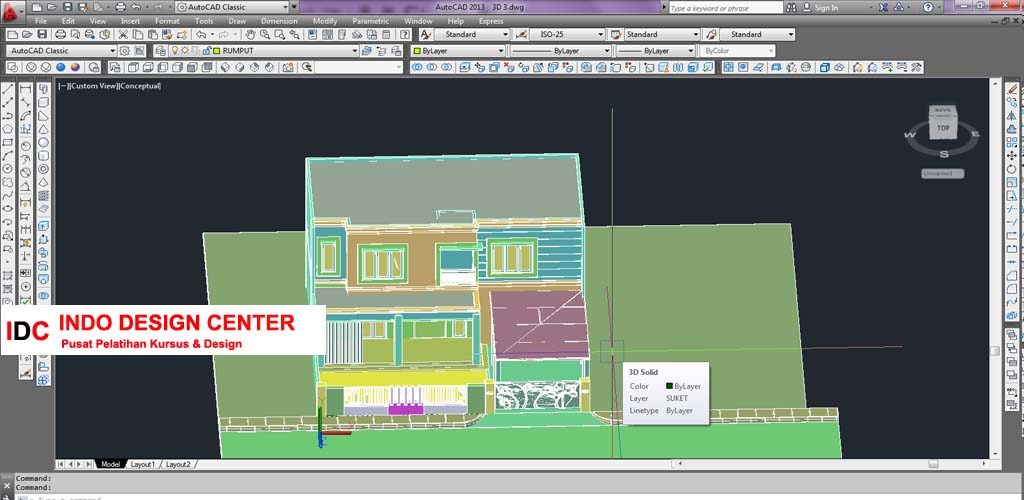Click the Dimension Style icon
This screenshot has height=500, width=1024.
point(521,35)
